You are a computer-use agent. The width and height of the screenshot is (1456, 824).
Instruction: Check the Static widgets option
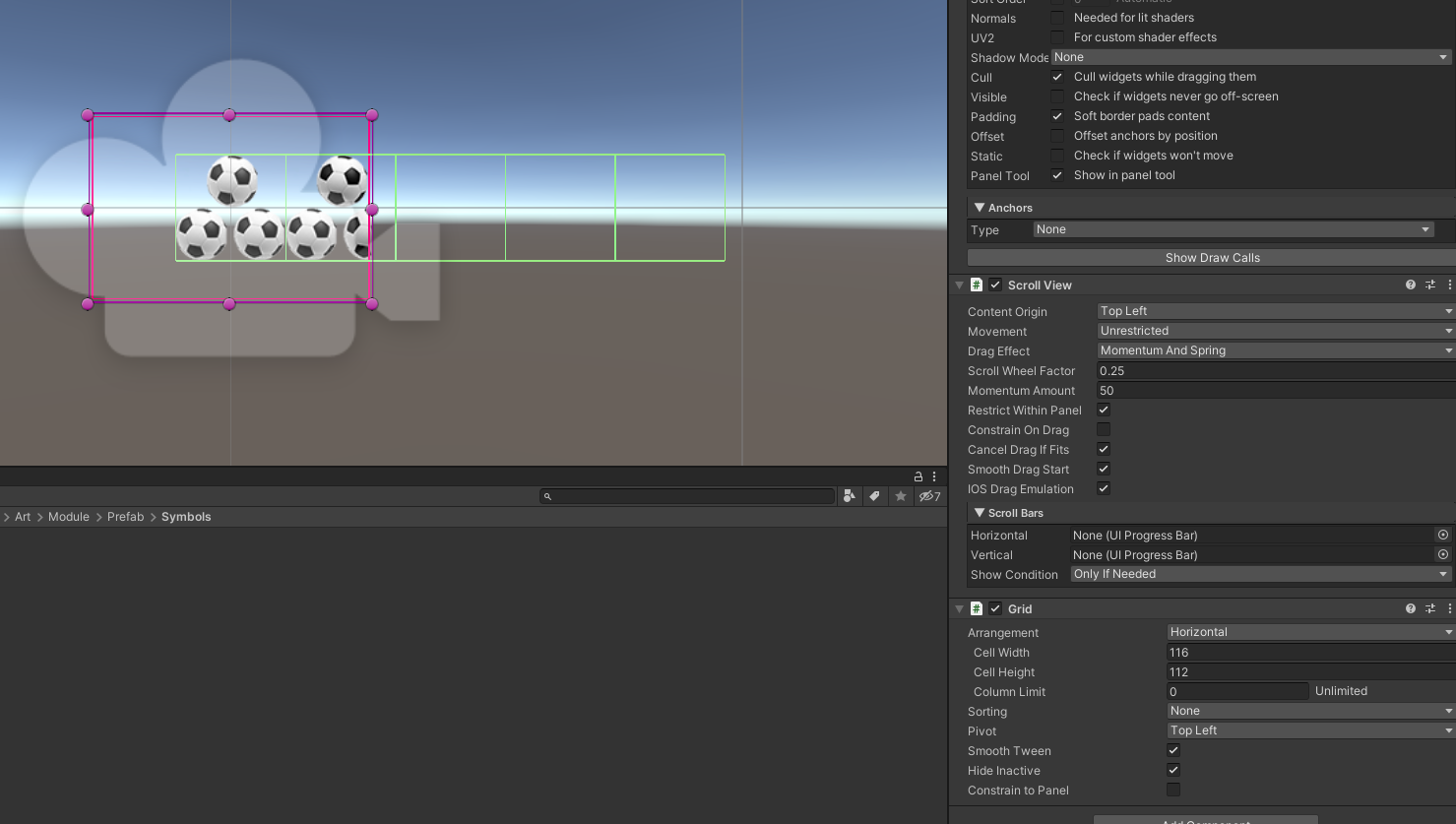point(1057,156)
